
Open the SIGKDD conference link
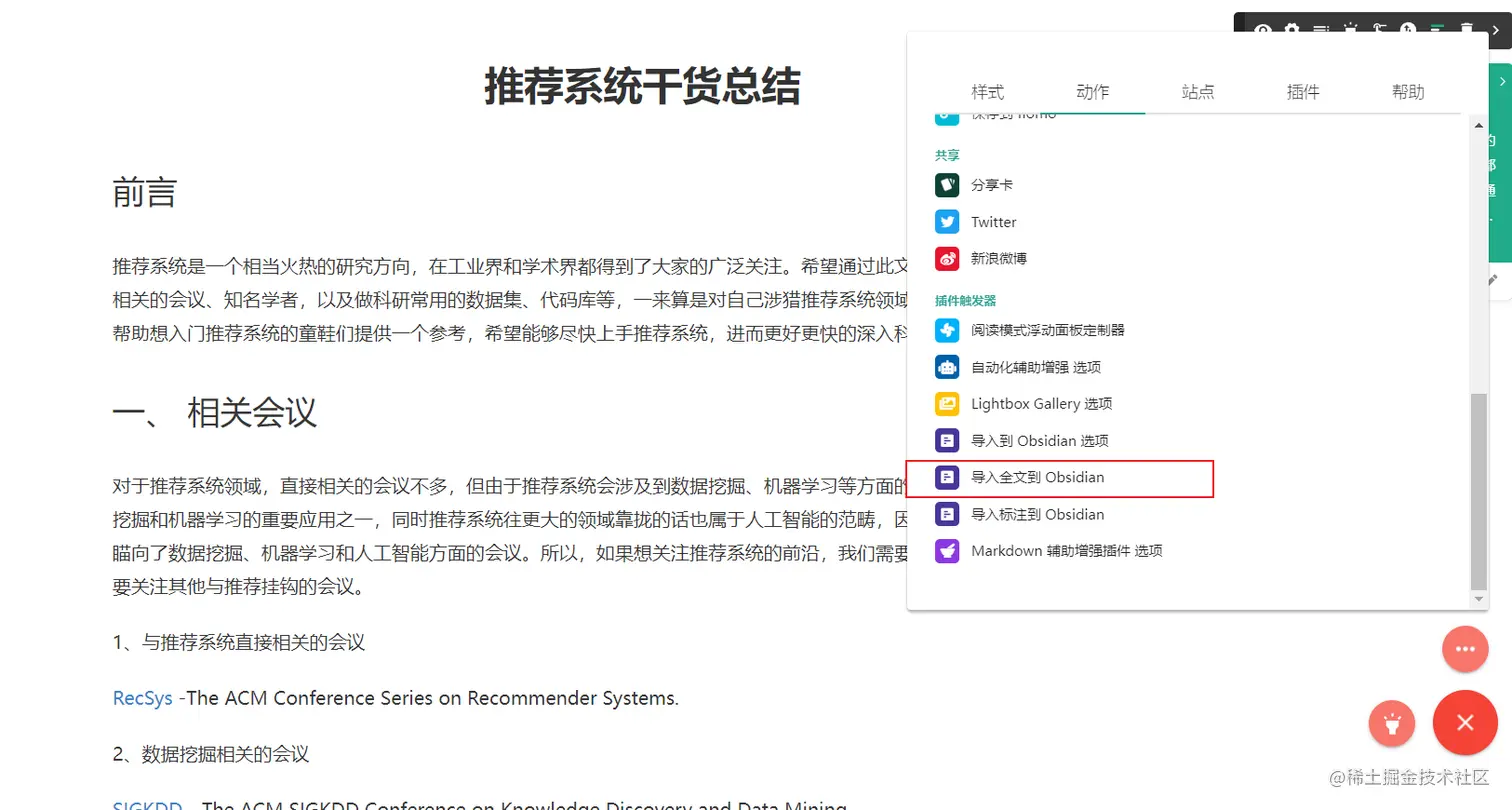pos(147,805)
